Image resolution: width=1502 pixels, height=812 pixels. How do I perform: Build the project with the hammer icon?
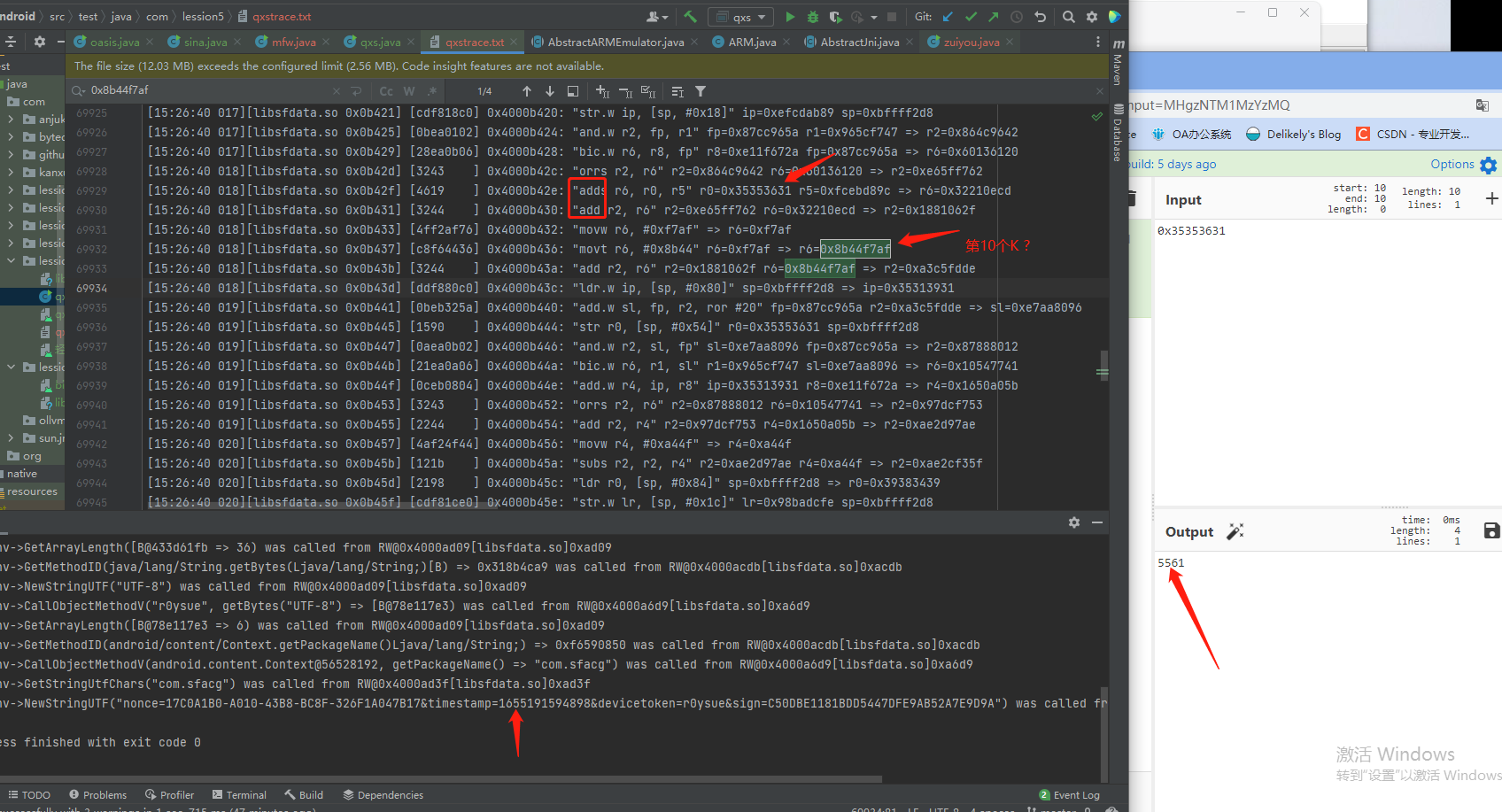(x=691, y=16)
